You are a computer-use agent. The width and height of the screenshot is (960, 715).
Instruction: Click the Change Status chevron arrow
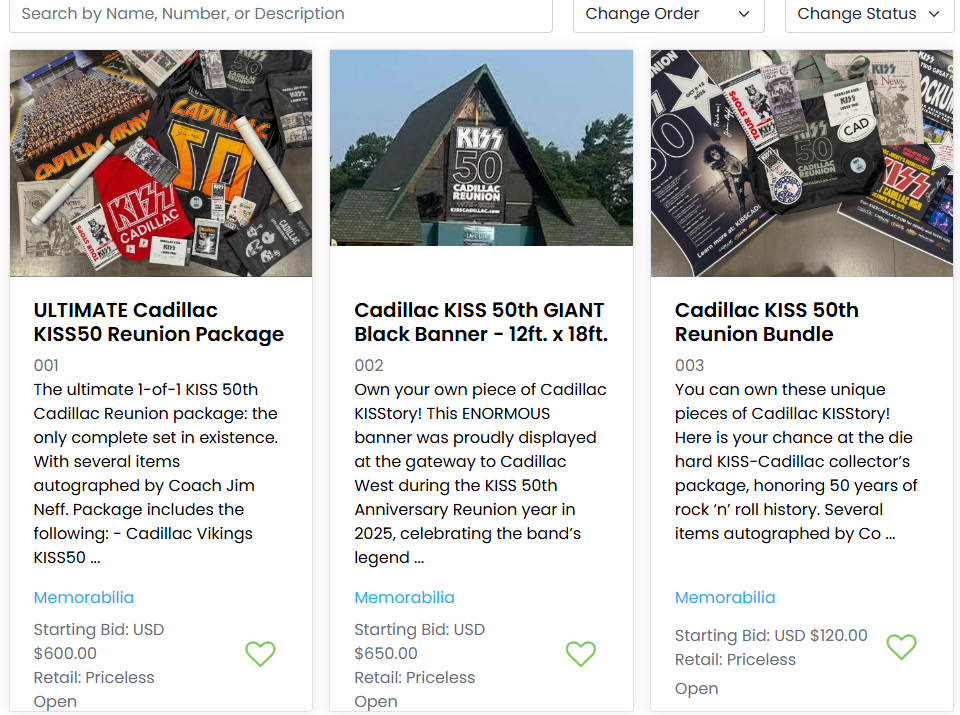click(x=934, y=14)
